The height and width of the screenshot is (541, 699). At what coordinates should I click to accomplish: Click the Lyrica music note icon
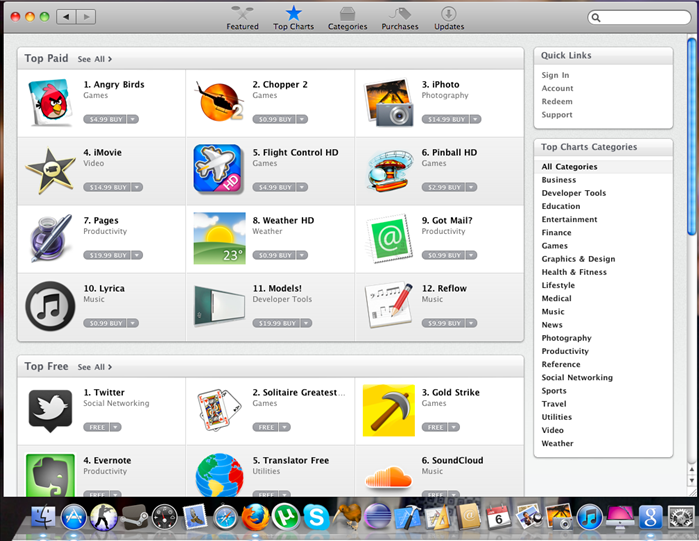pyautogui.click(x=50, y=306)
